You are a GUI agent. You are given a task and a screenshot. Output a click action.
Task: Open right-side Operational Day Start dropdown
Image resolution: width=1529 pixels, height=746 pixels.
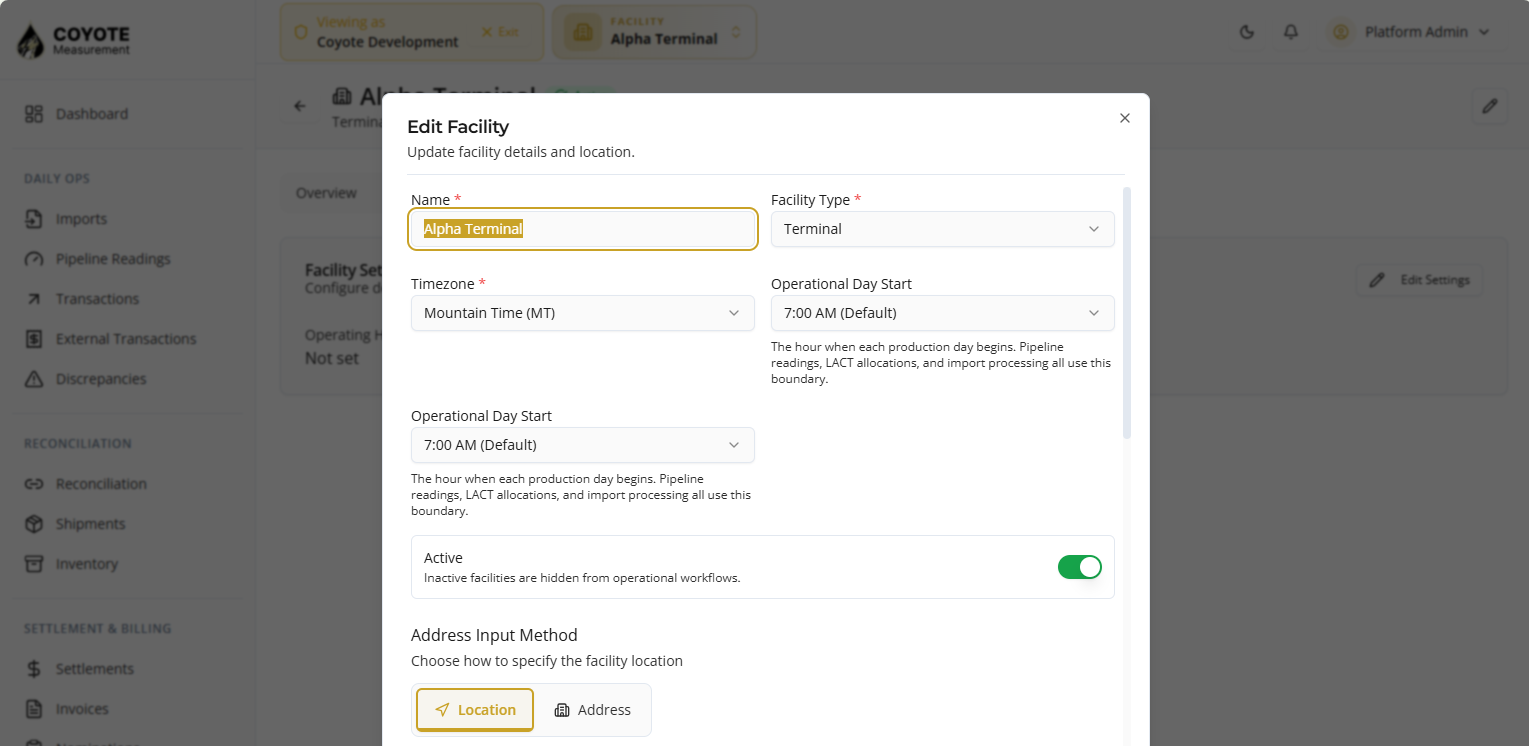click(943, 313)
